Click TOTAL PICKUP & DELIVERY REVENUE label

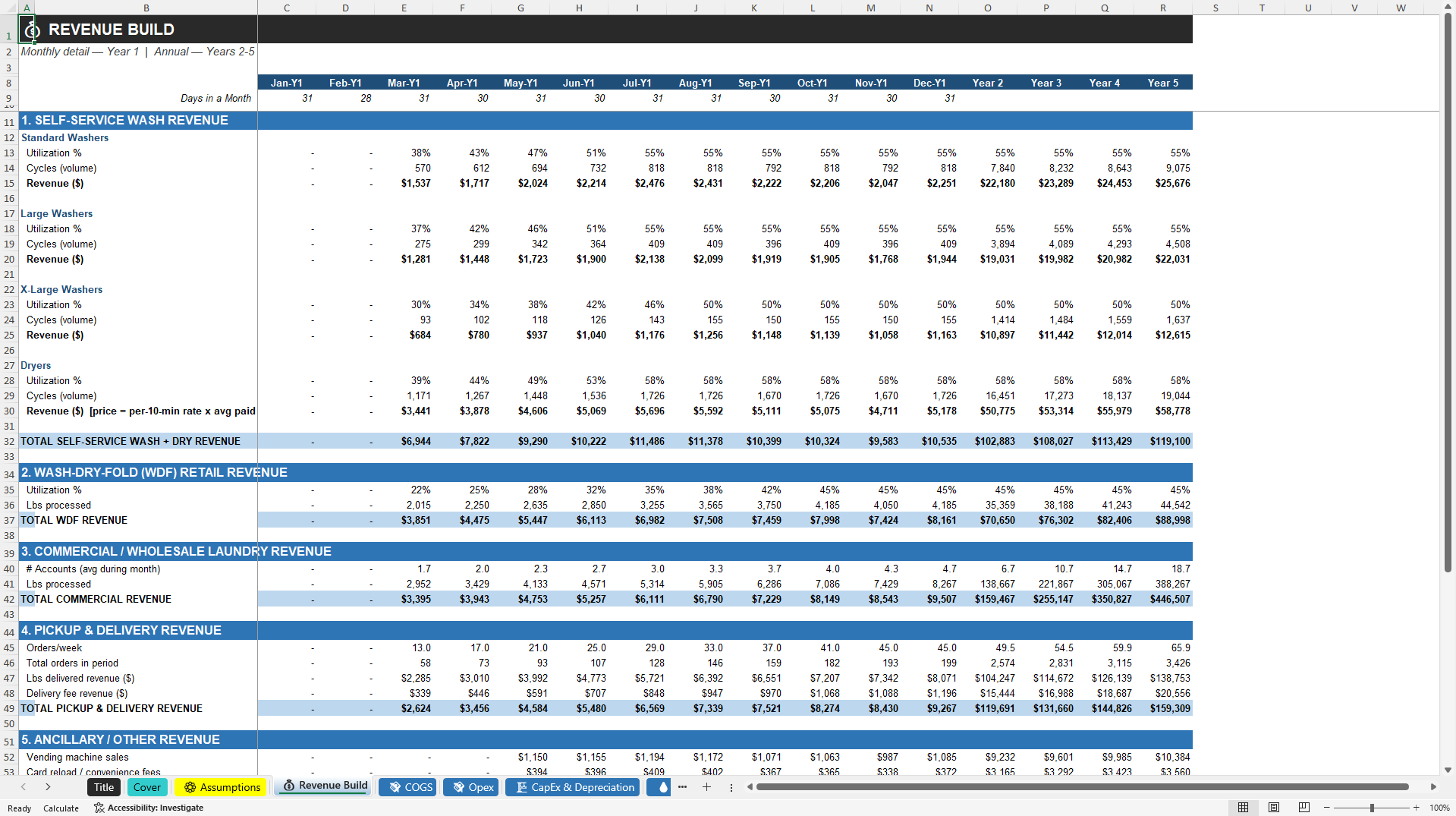112,708
